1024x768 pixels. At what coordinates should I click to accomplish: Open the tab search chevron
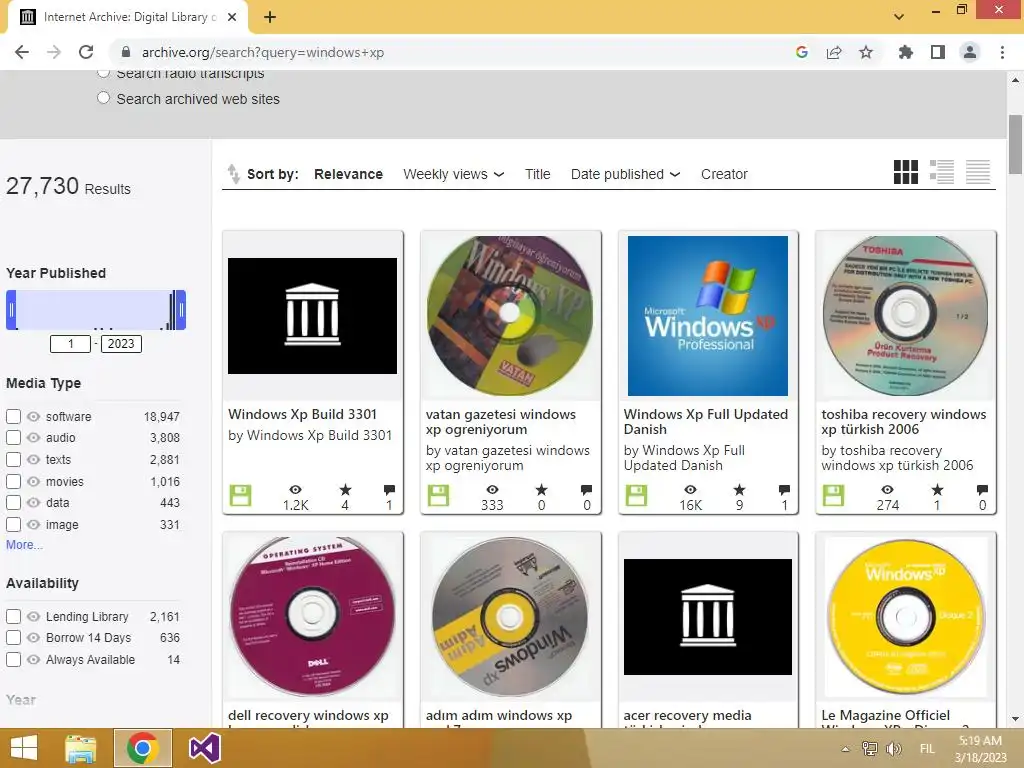pos(899,17)
